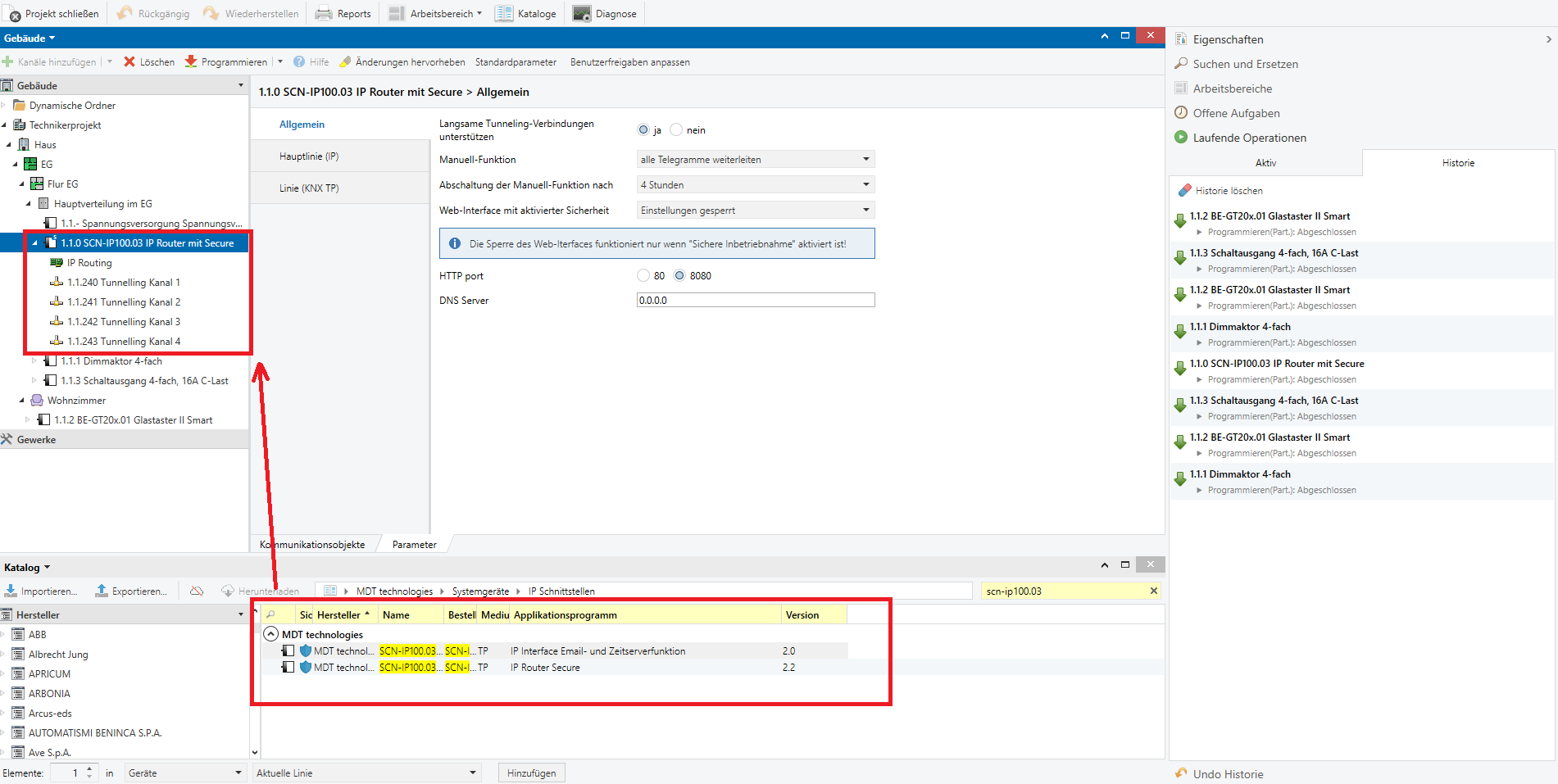Screen dimensions: 1558x784
Task: Click Exportieren icon in Katalog
Action: click(102, 591)
